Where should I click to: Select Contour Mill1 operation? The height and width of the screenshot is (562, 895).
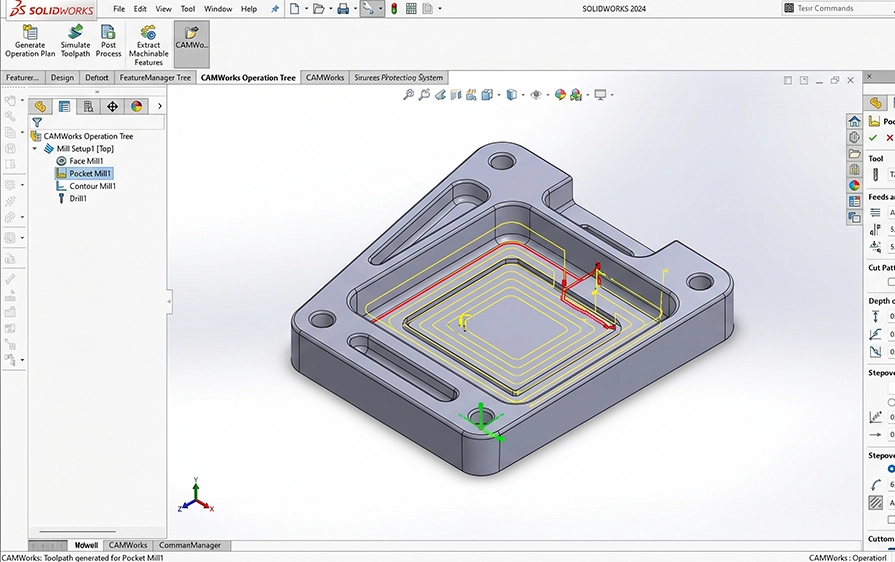coord(86,186)
